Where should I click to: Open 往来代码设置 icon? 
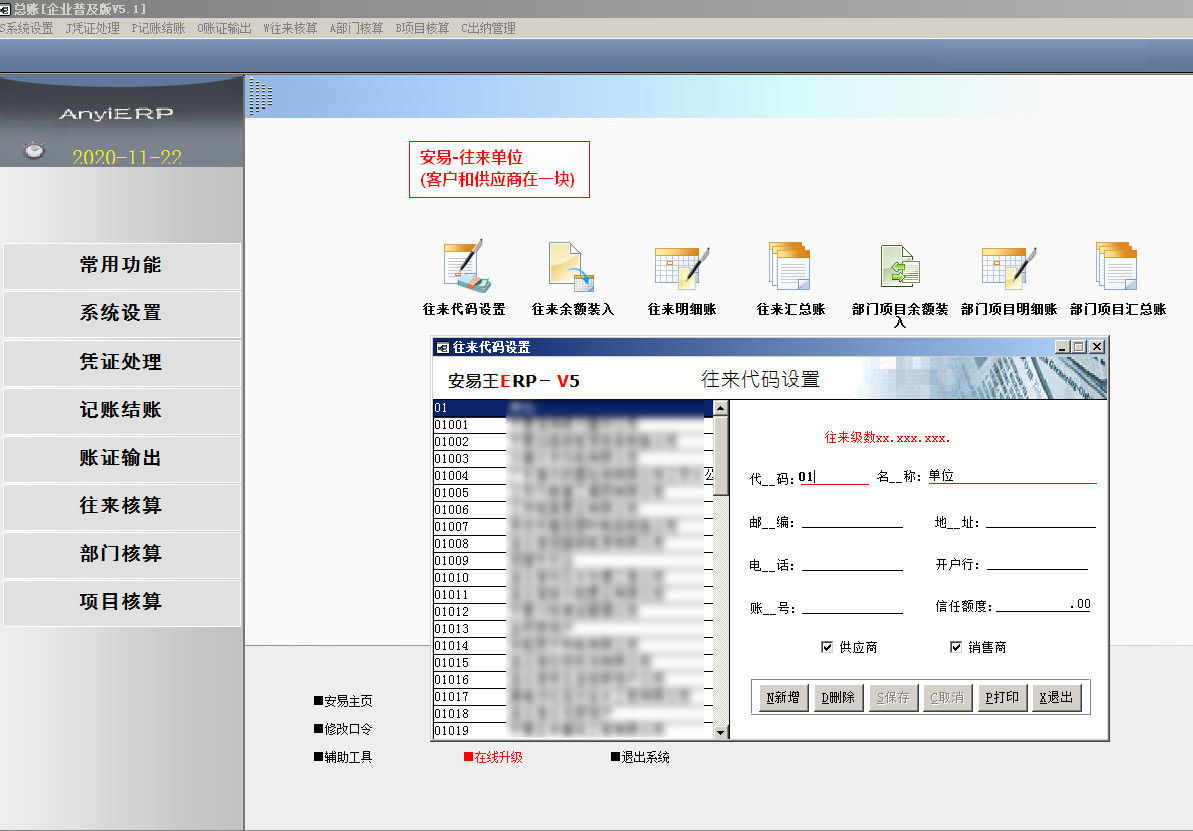[x=464, y=266]
